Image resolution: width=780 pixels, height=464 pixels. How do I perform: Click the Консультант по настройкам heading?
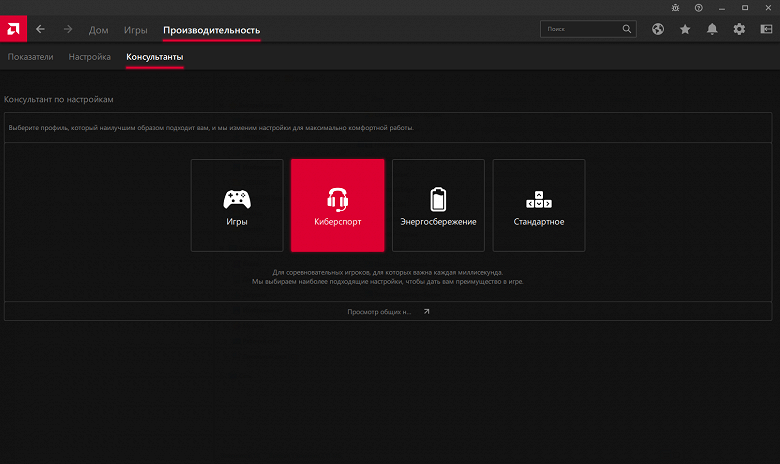(x=59, y=99)
